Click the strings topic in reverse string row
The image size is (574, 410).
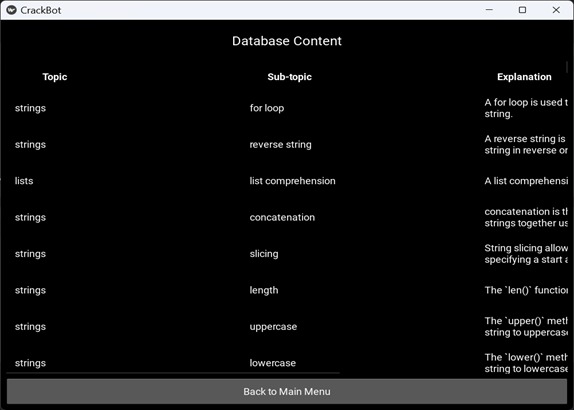(x=30, y=145)
